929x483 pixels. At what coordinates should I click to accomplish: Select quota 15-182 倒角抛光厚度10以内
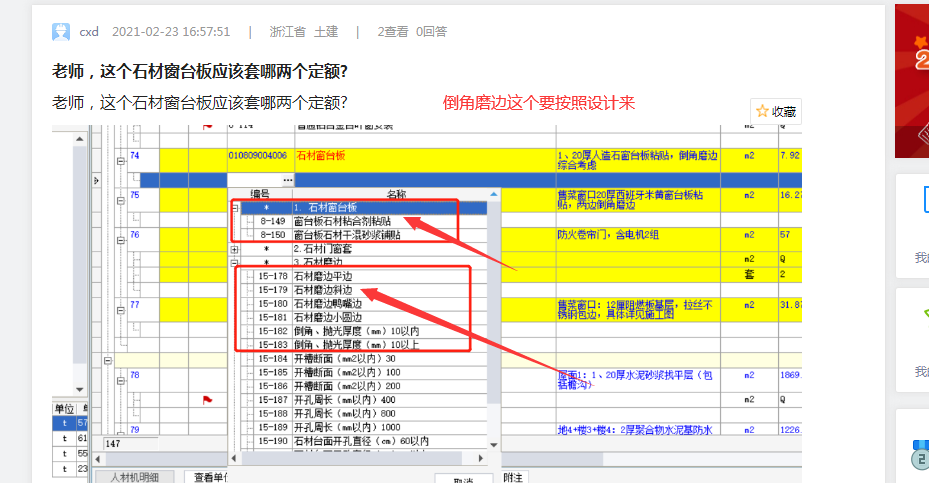pyautogui.click(x=358, y=331)
